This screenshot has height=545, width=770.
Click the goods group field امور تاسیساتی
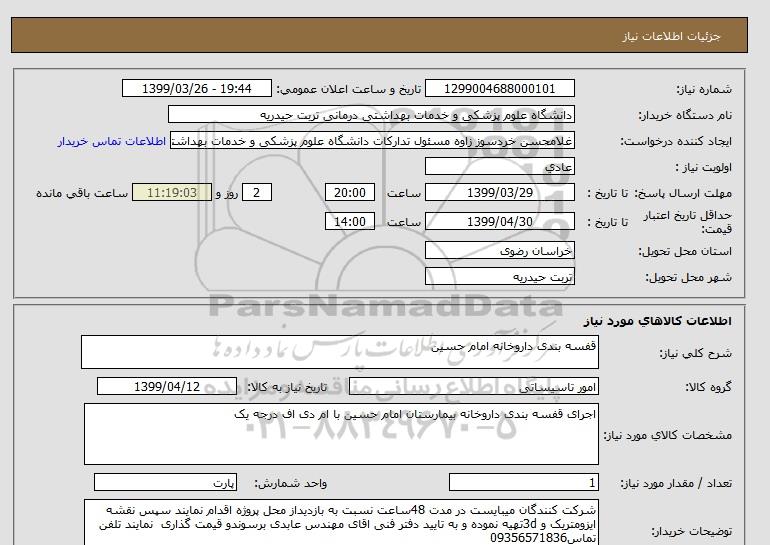point(473,386)
